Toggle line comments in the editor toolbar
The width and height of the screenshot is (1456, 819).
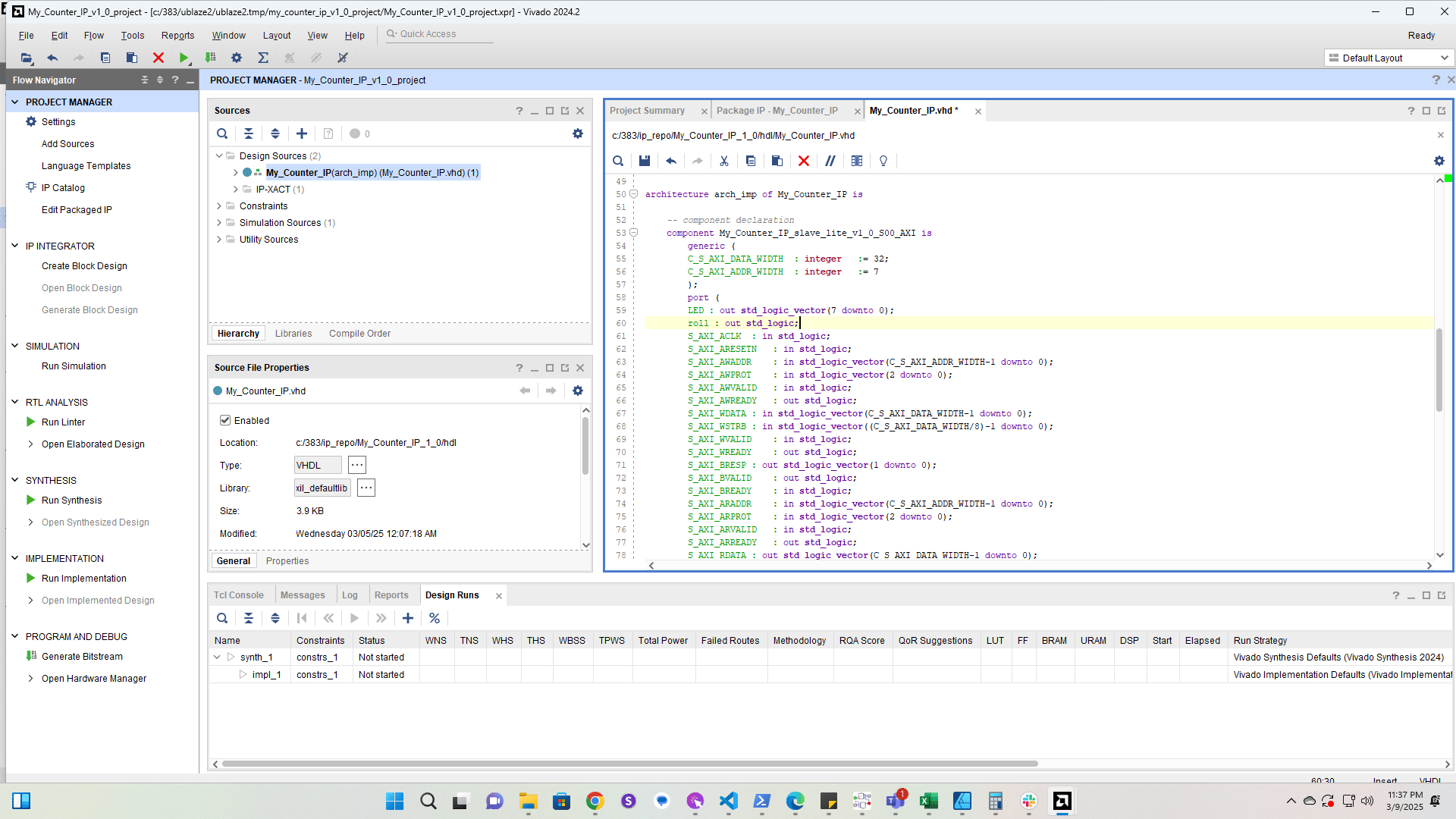(830, 161)
